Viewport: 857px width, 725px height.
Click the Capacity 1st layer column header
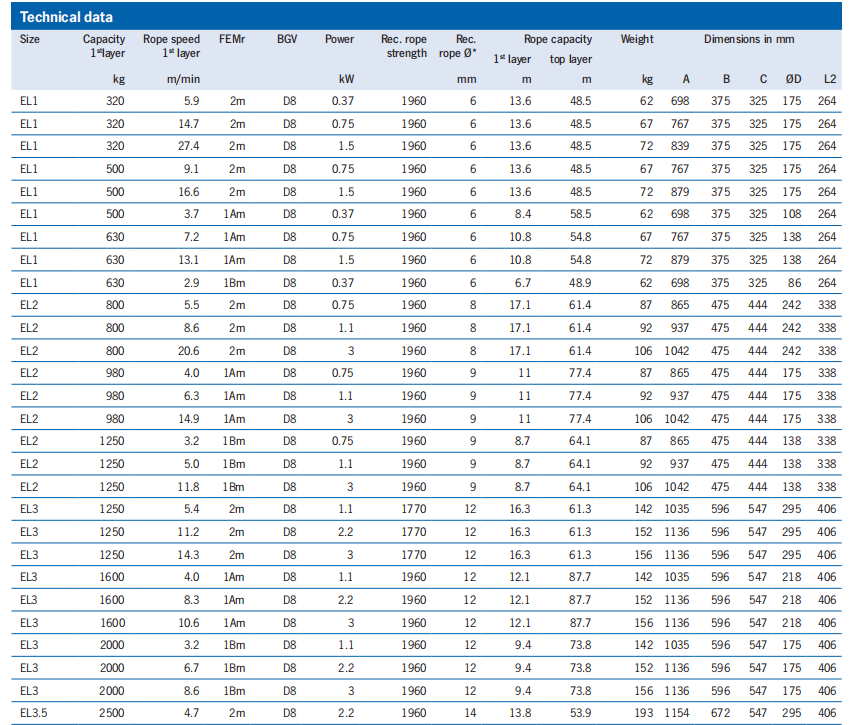coord(104,46)
